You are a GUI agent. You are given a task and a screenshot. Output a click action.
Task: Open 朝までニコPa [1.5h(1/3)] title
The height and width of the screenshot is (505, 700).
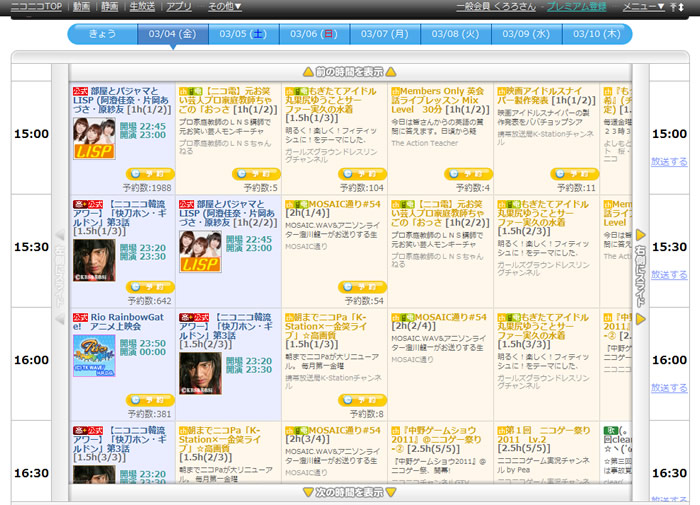pyautogui.click(x=326, y=330)
